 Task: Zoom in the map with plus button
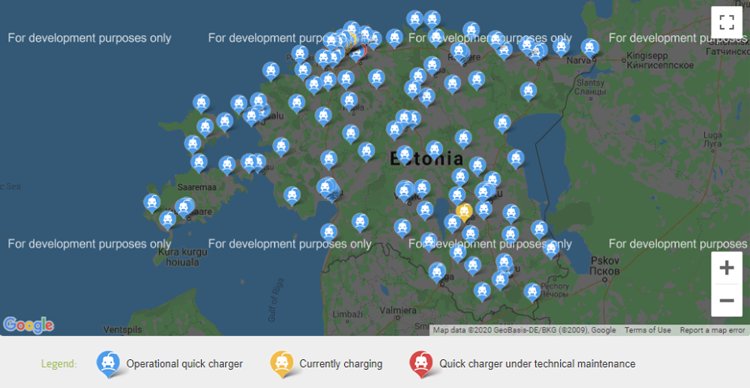727,268
